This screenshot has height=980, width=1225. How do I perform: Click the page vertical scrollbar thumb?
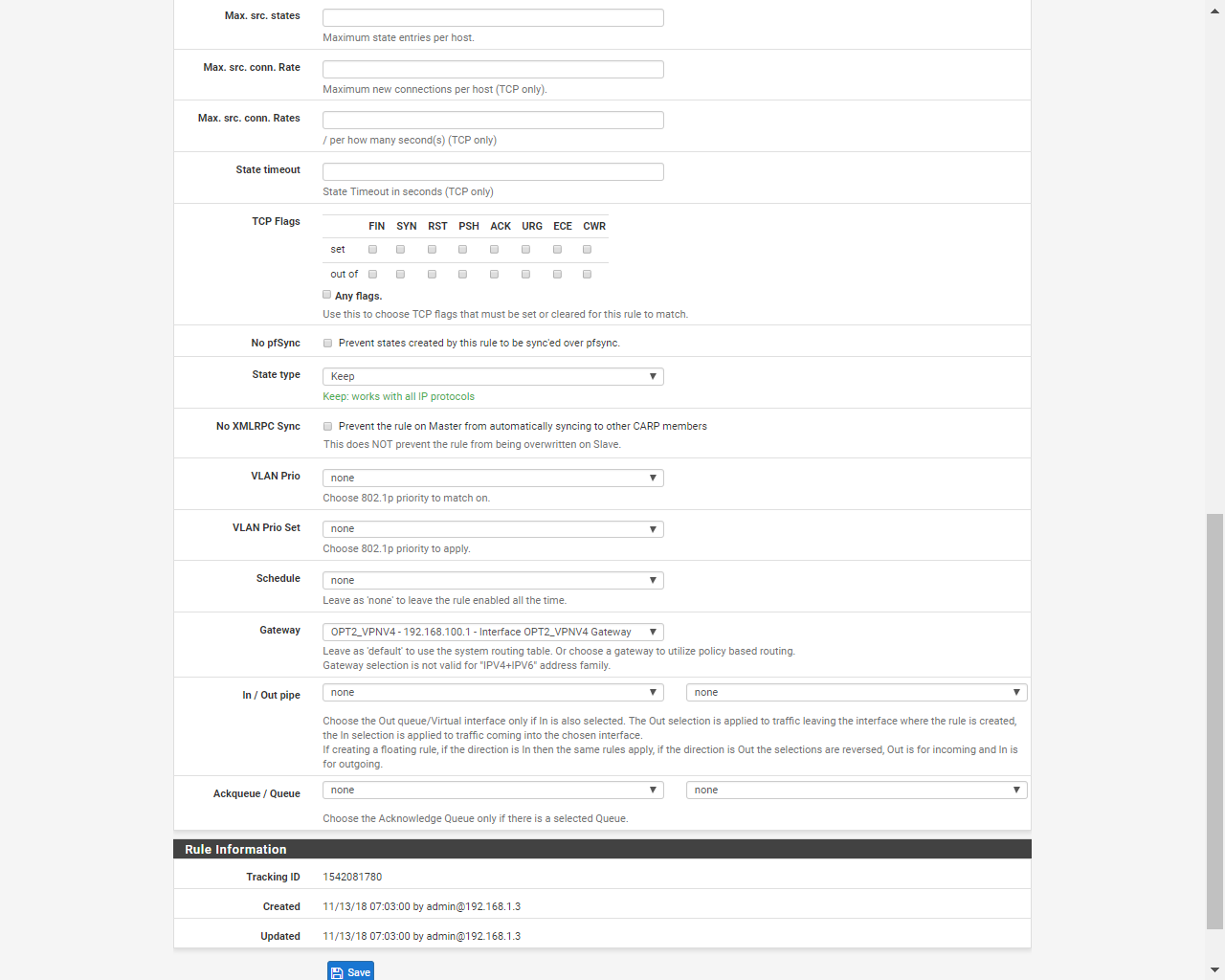(1214, 722)
